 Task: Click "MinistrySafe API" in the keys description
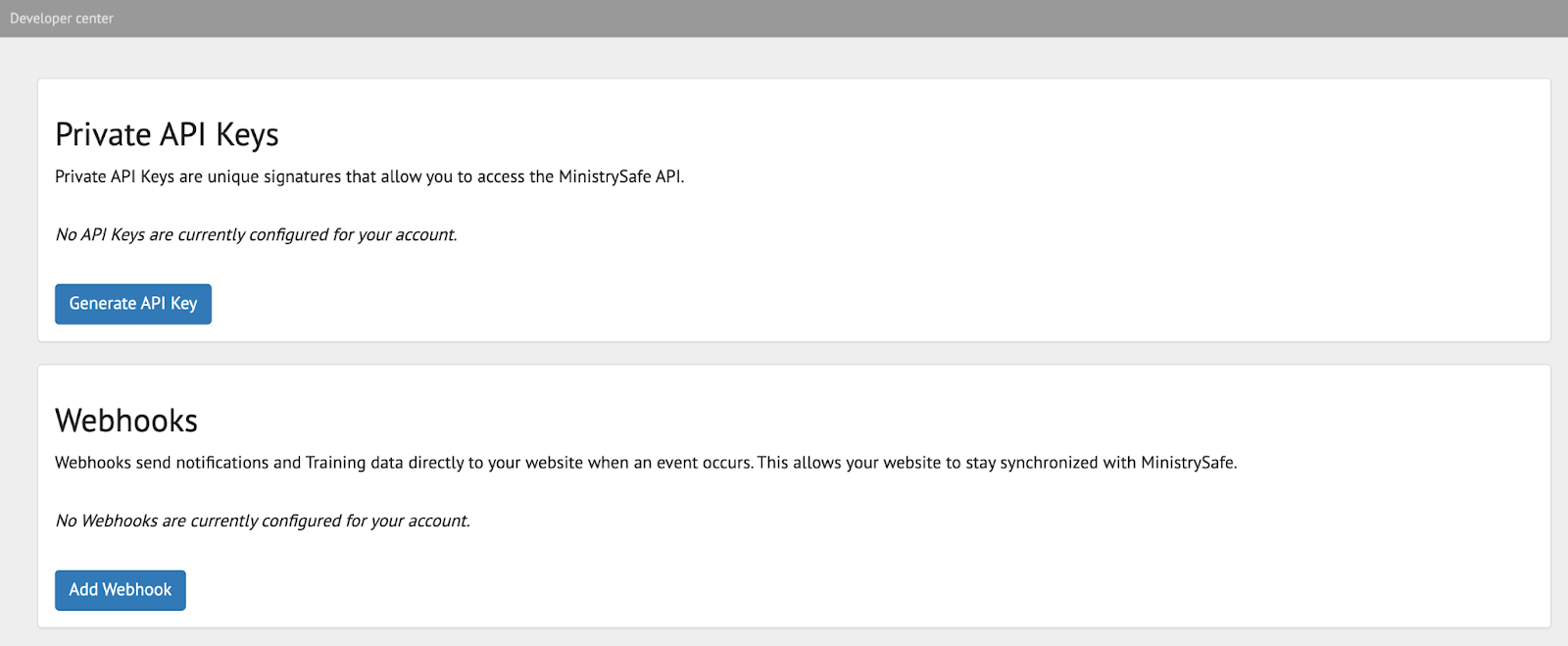[x=619, y=177]
